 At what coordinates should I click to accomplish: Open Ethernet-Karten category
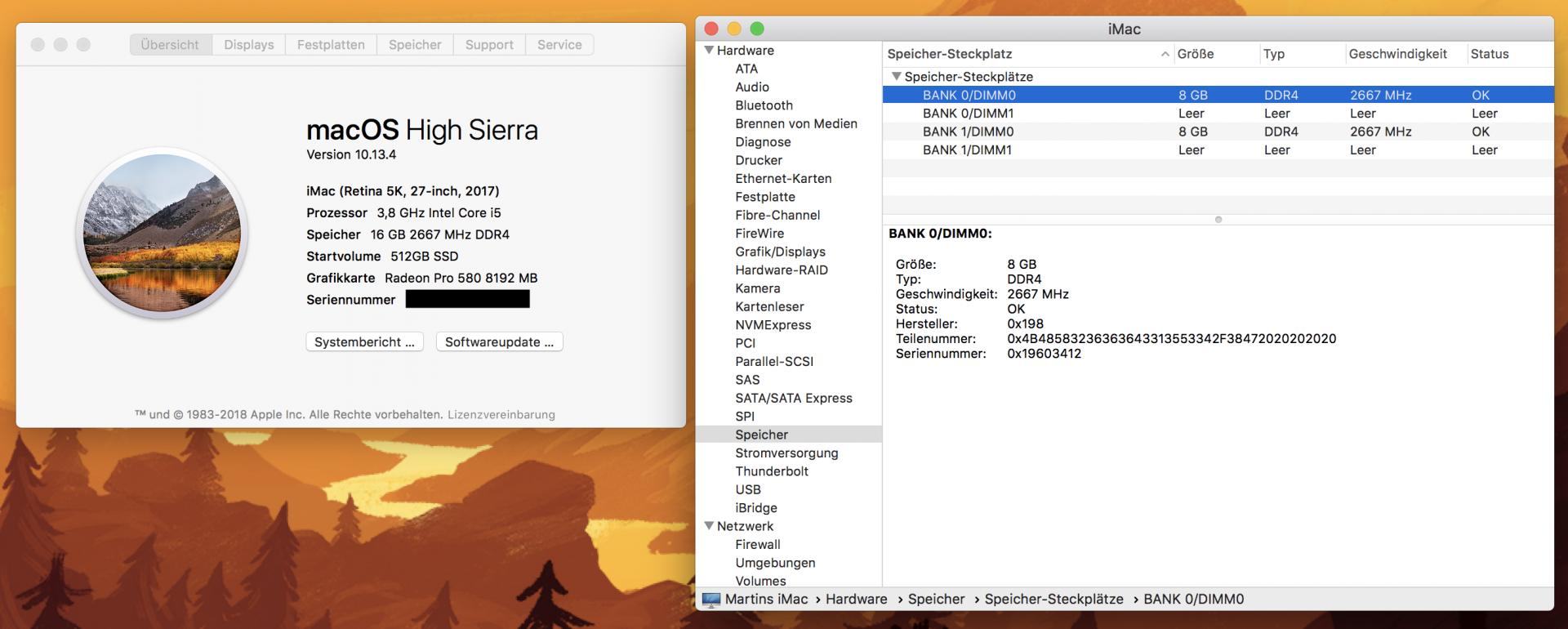(783, 178)
